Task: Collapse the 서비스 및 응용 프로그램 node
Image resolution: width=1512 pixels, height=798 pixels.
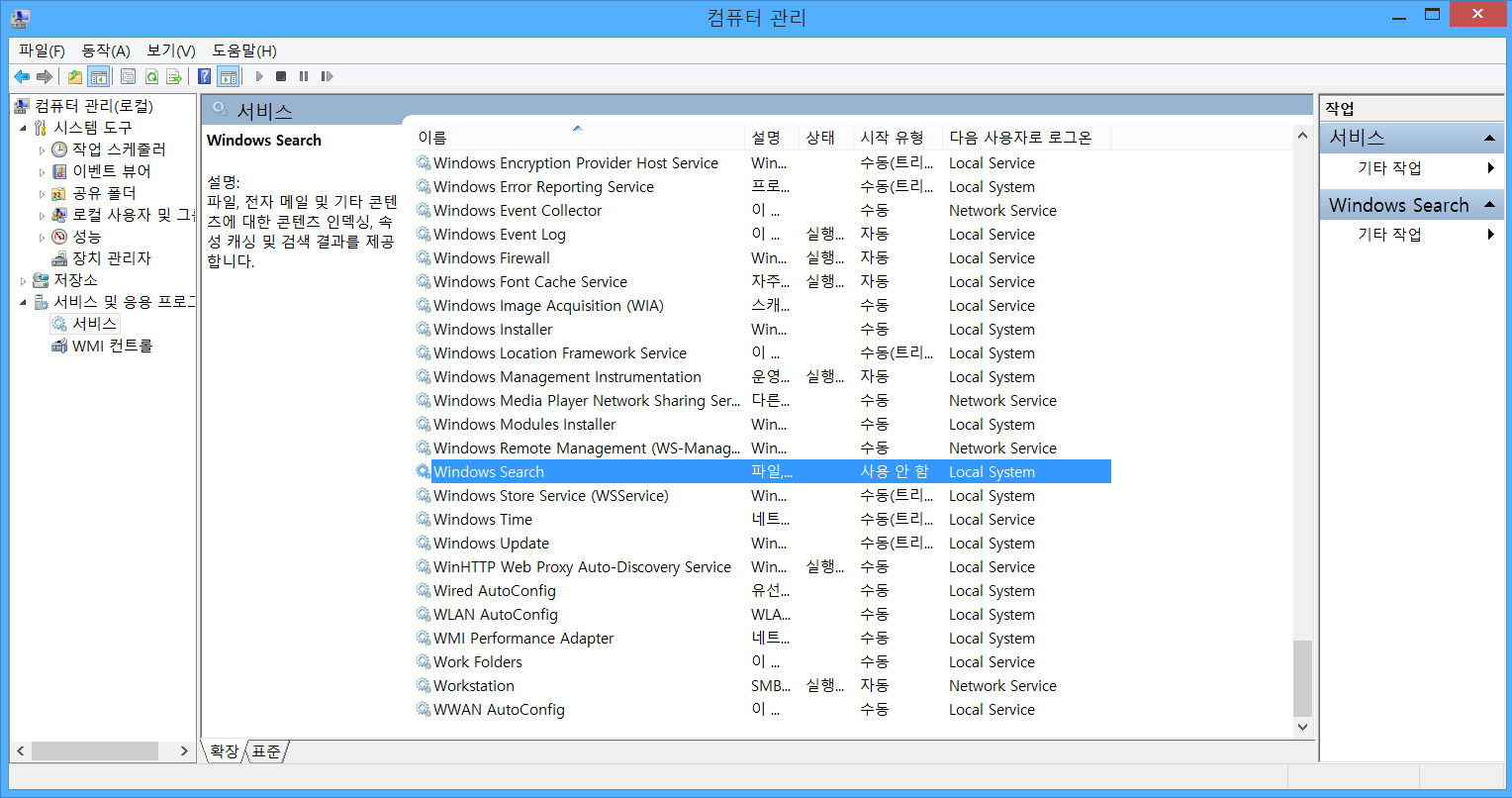Action: coord(23,302)
